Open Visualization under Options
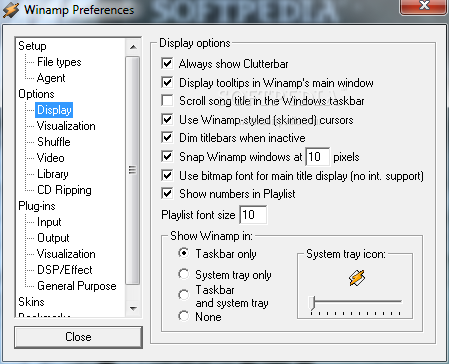Image resolution: width=449 pixels, height=364 pixels. tap(66, 126)
